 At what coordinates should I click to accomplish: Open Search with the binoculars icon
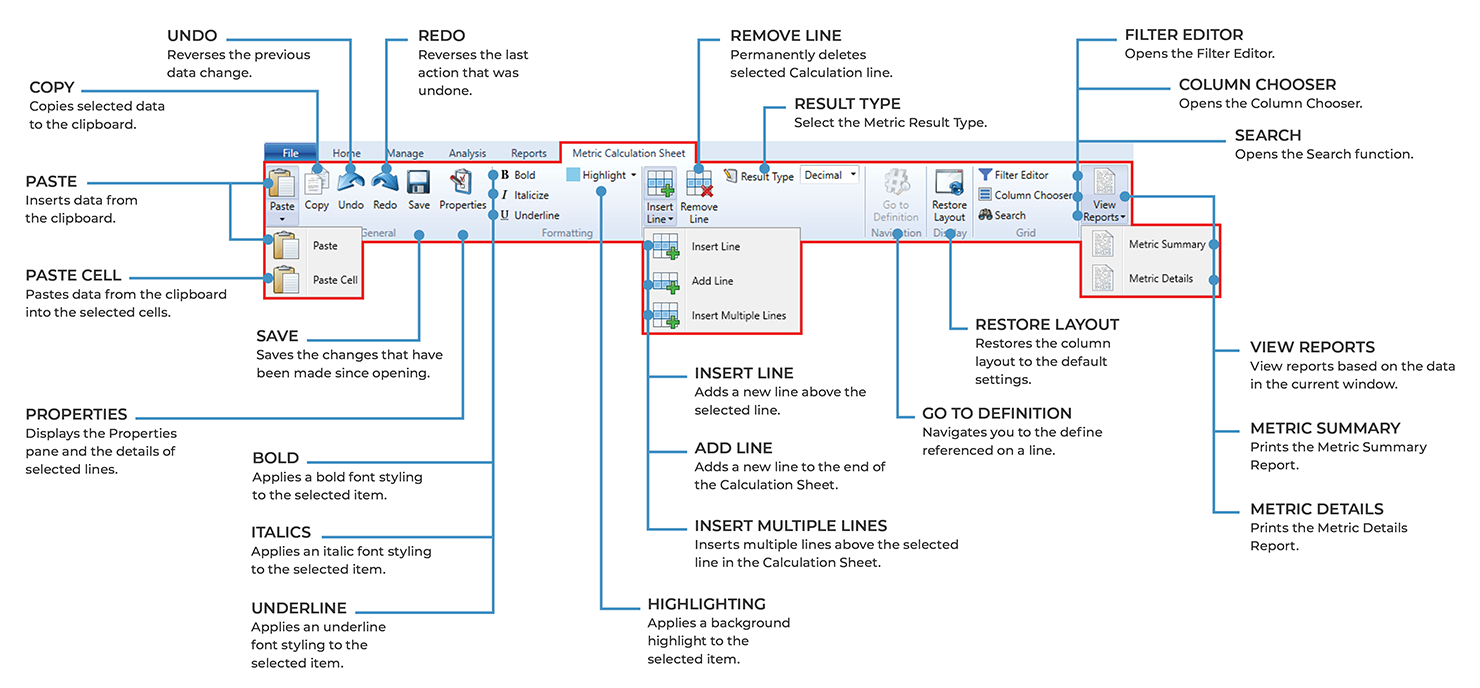(x=986, y=215)
